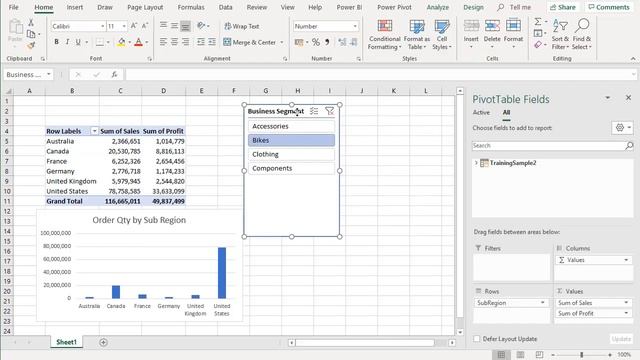Open the Name Box dropdown
The height and width of the screenshot is (360, 640).
coord(49,74)
